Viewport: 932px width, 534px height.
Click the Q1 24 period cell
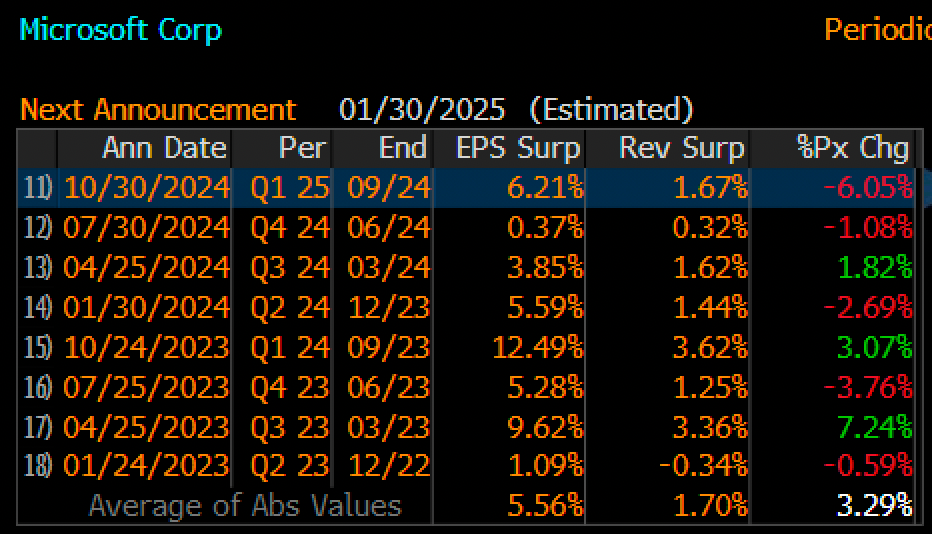point(289,347)
